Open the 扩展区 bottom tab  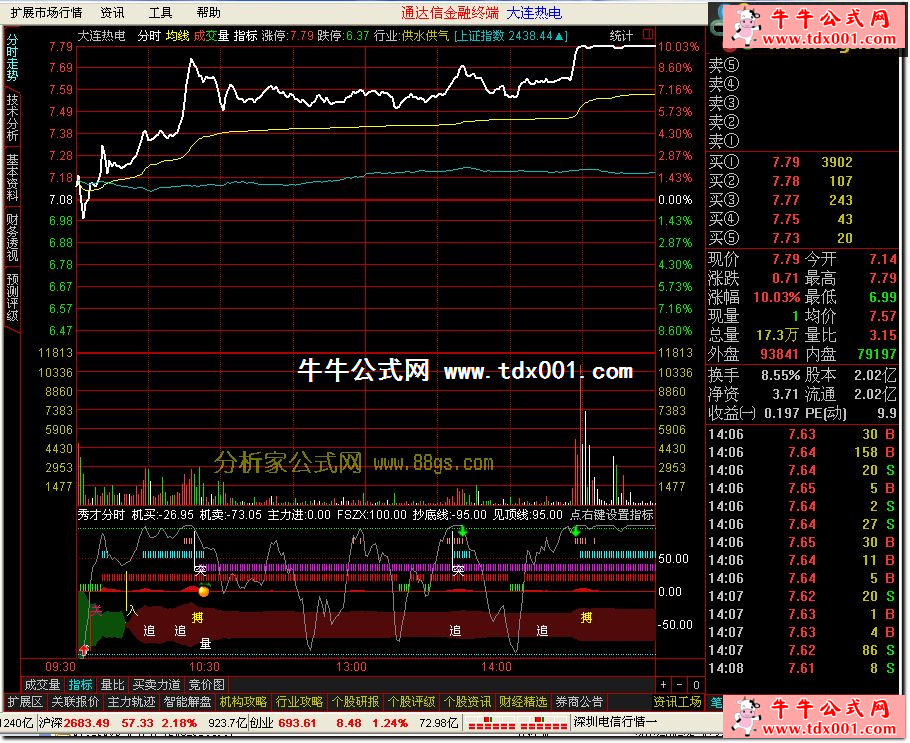point(24,702)
